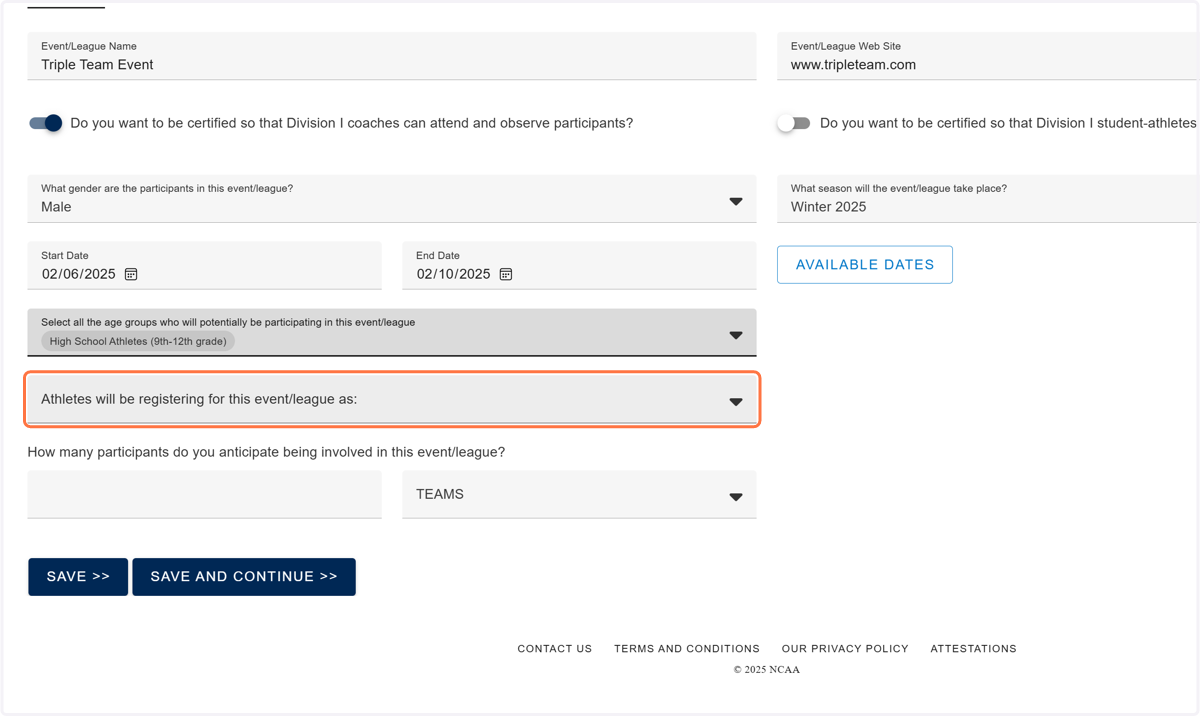Open the CONTACT US link
The width and height of the screenshot is (1200, 716).
(555, 649)
